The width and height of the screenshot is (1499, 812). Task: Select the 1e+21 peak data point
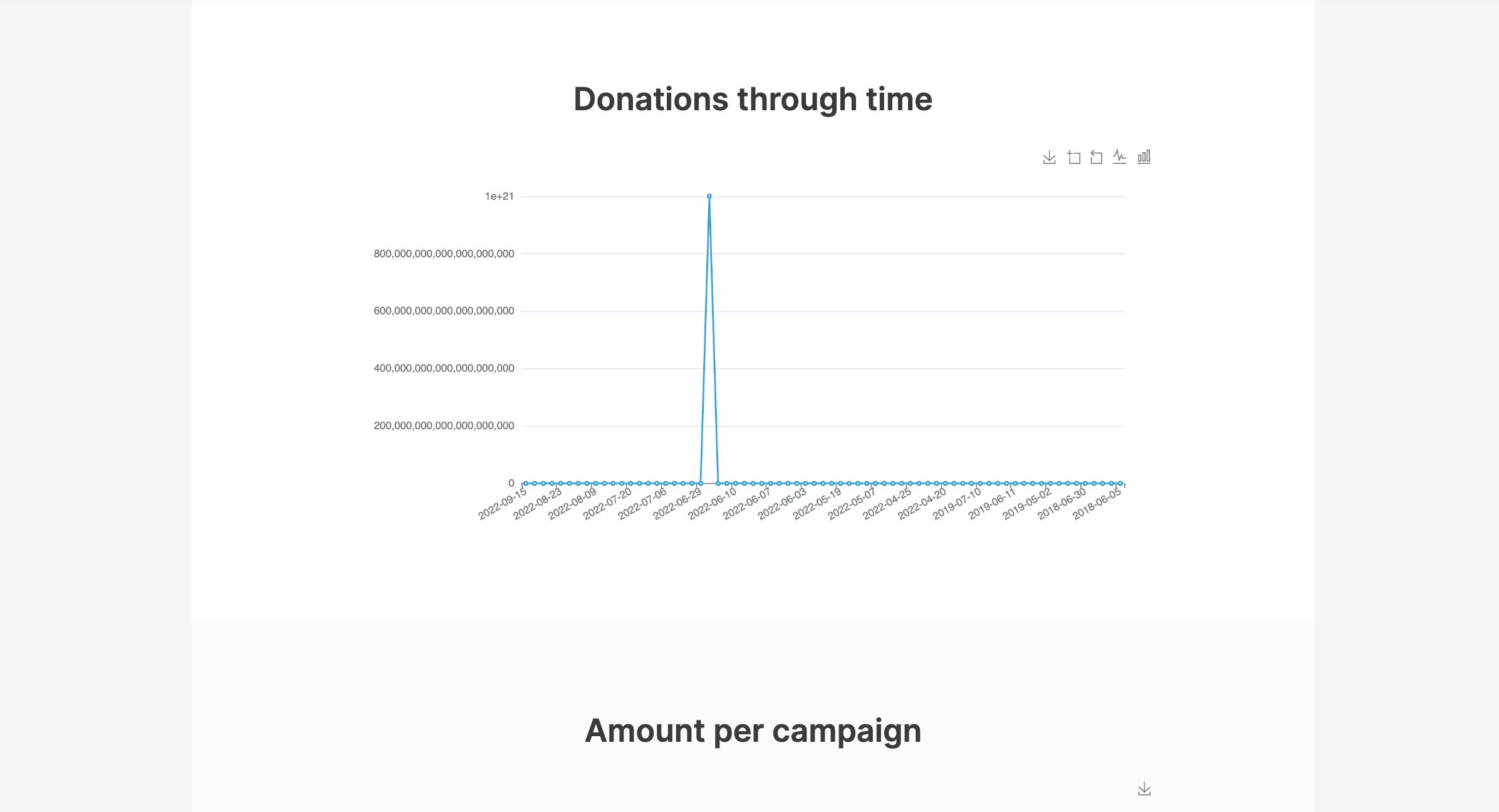(709, 196)
